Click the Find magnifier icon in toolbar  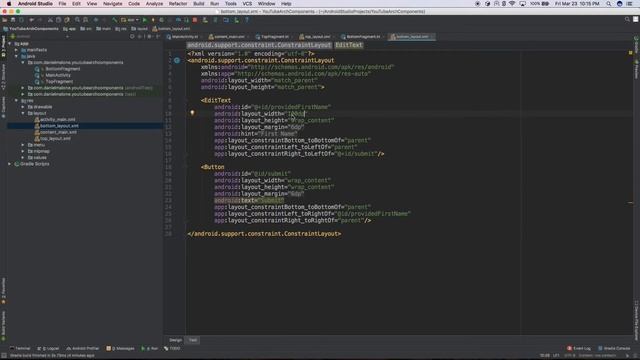[x=77, y=20]
